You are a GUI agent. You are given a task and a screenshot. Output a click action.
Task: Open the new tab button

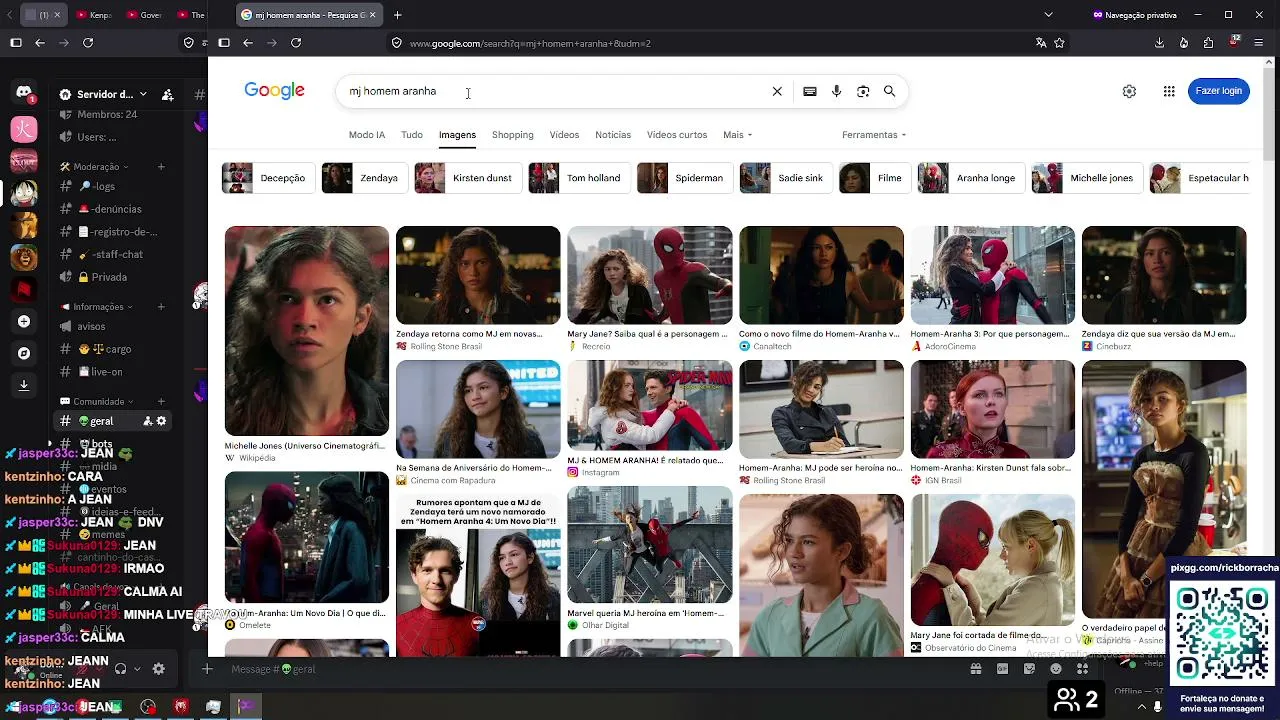pyautogui.click(x=398, y=15)
